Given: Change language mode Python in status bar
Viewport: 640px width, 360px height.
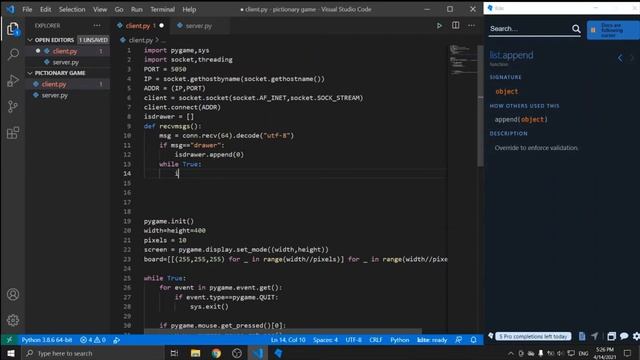Looking at the screenshot, I should [400, 340].
